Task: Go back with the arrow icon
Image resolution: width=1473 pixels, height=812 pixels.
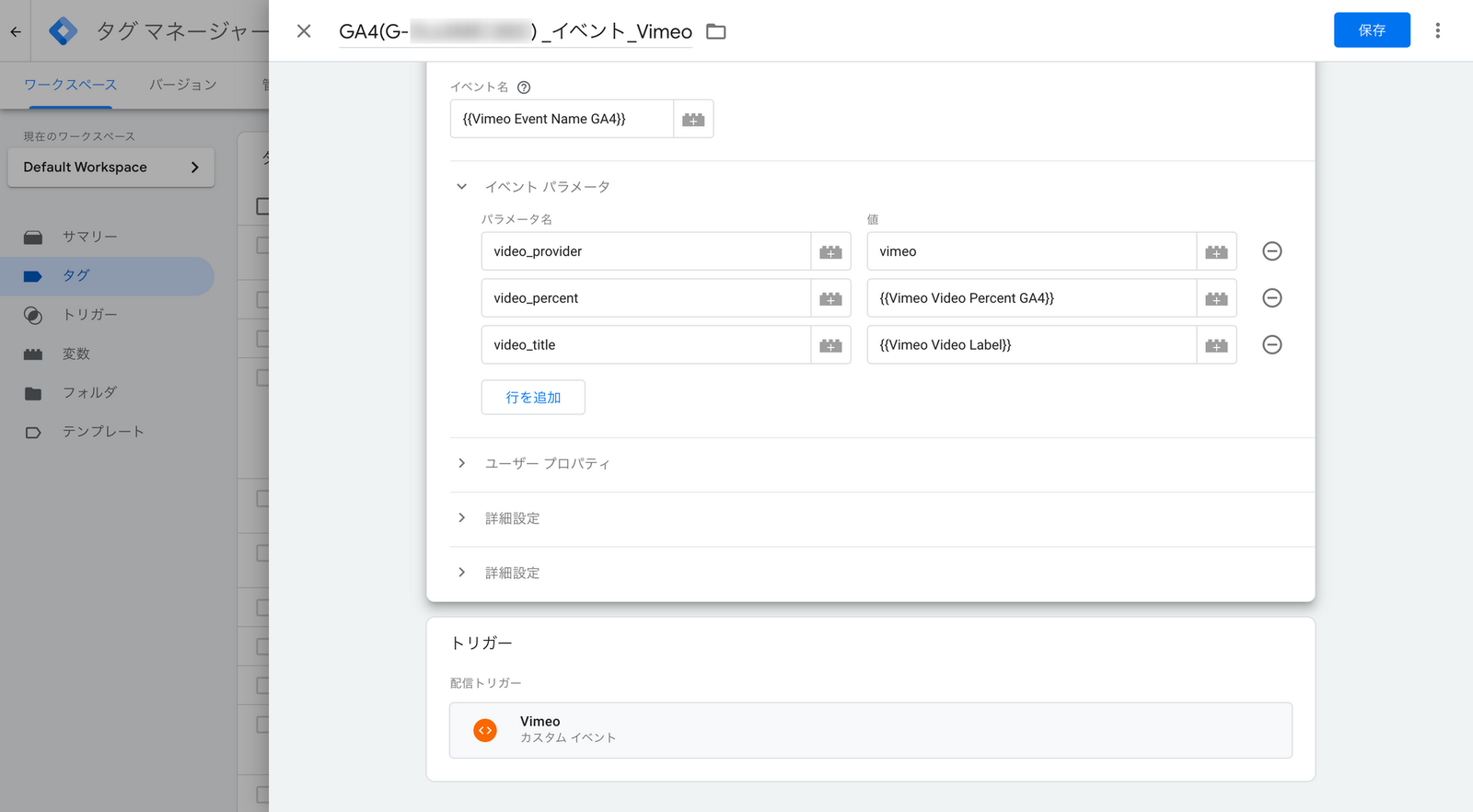Action: (16, 31)
